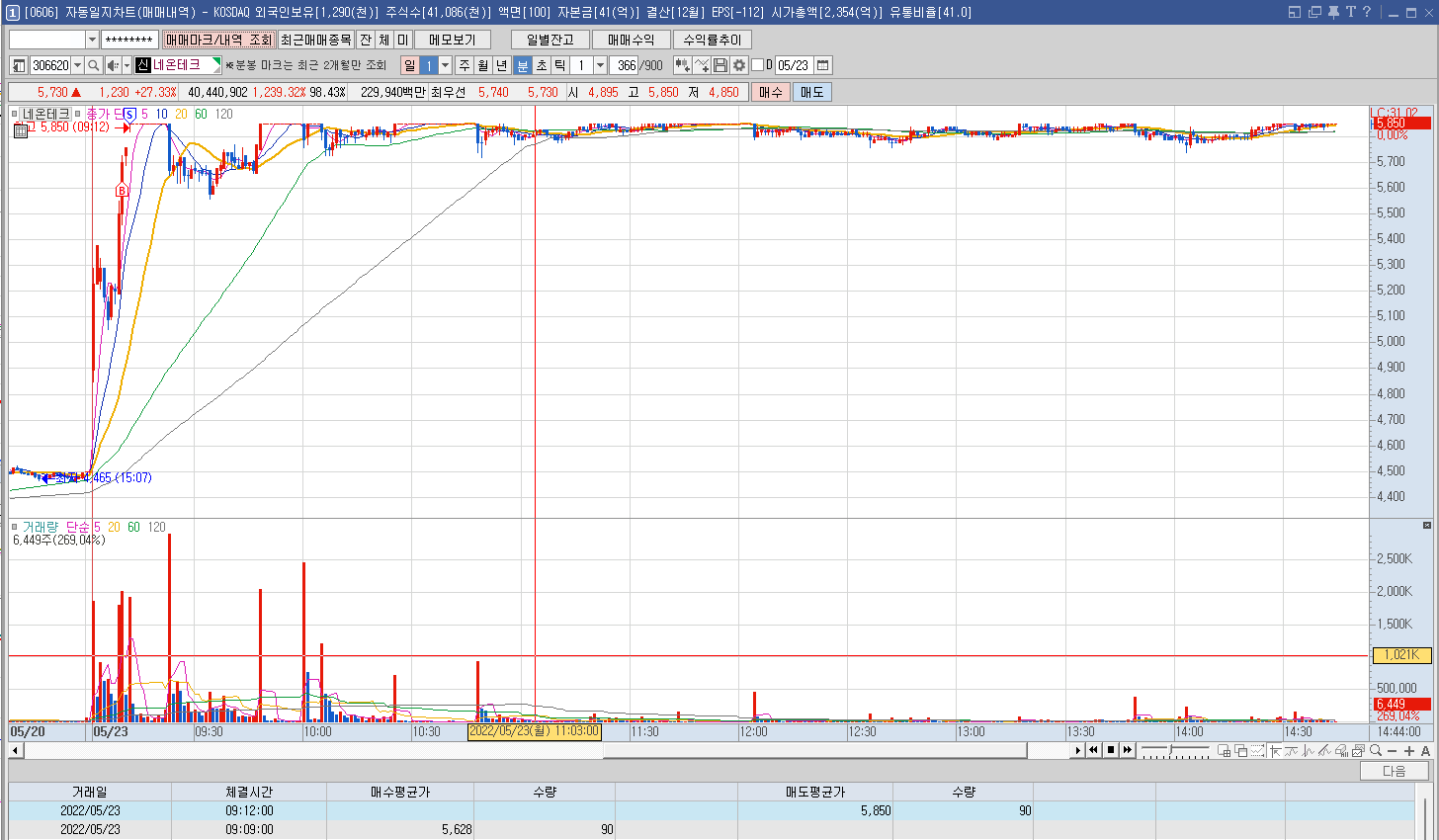This screenshot has width=1439, height=840.
Task: Select the crosshair cursor tool icon
Action: coord(1276,750)
